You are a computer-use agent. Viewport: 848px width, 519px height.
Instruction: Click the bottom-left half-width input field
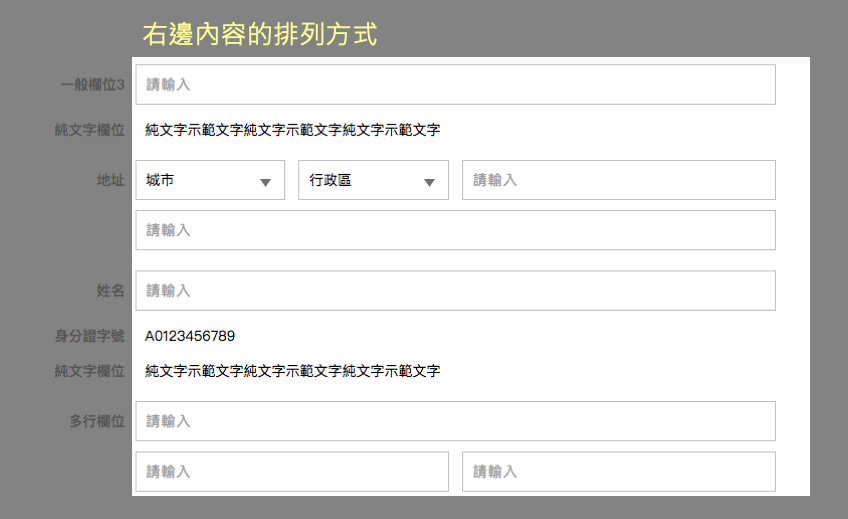292,471
